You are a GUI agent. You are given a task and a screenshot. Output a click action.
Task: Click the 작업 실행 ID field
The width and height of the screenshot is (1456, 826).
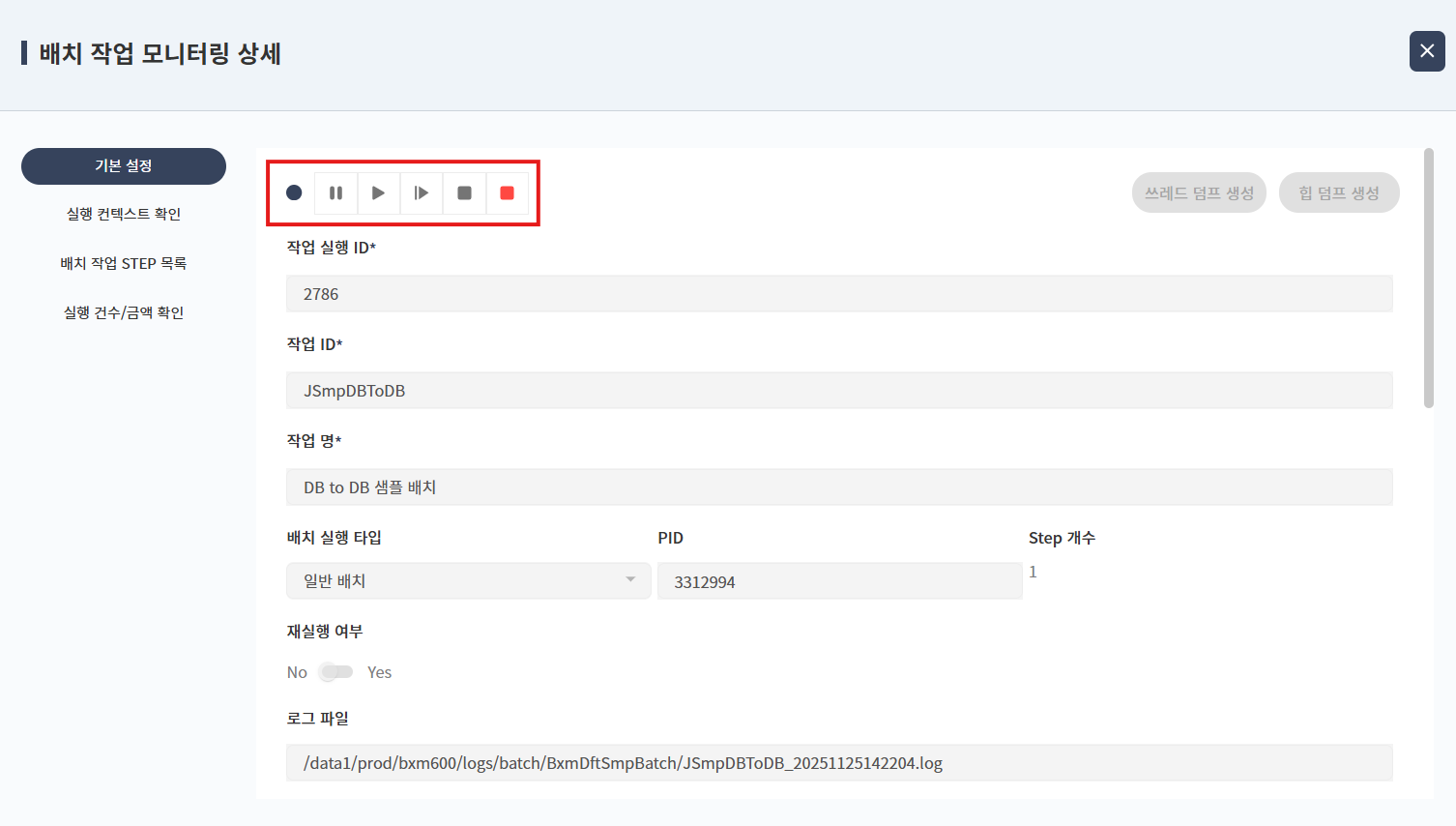[838, 294]
